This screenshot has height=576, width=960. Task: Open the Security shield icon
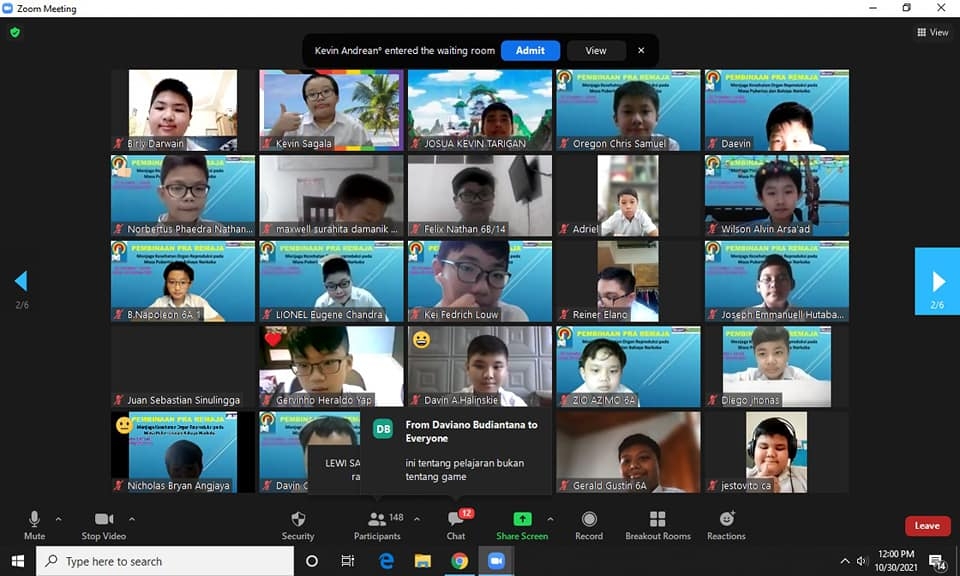[297, 524]
